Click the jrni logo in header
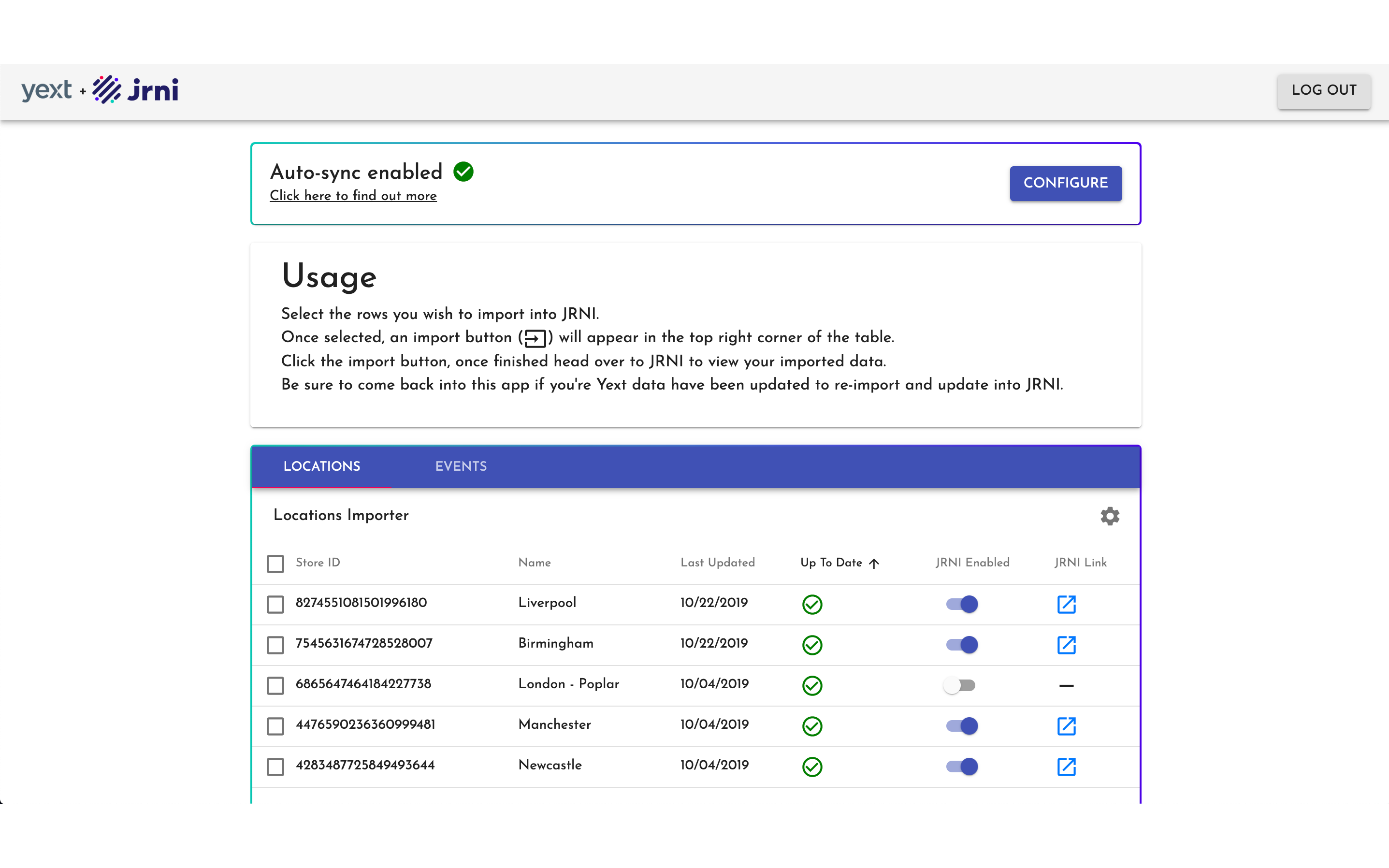 click(135, 89)
